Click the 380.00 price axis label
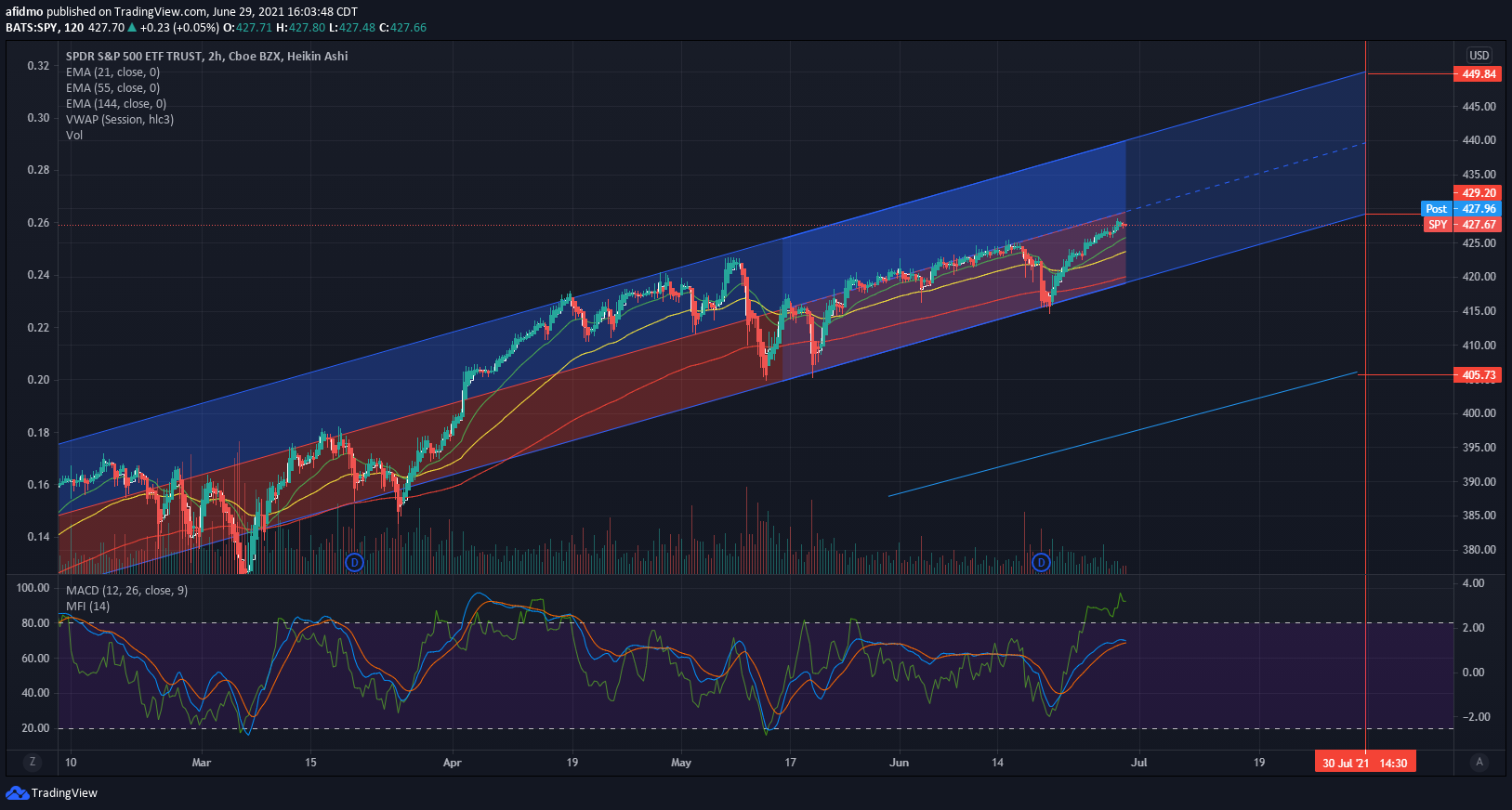This screenshot has width=1512, height=810. [1479, 550]
